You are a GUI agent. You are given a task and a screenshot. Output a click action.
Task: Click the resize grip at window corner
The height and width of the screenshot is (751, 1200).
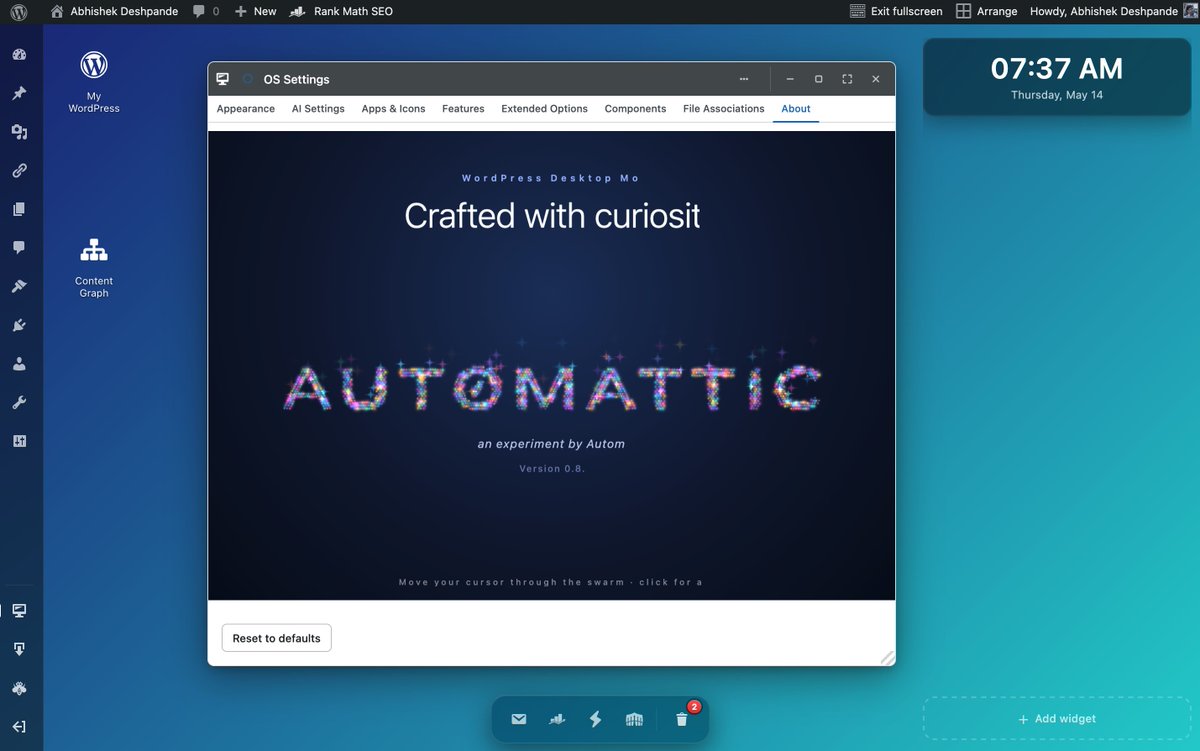click(886, 657)
